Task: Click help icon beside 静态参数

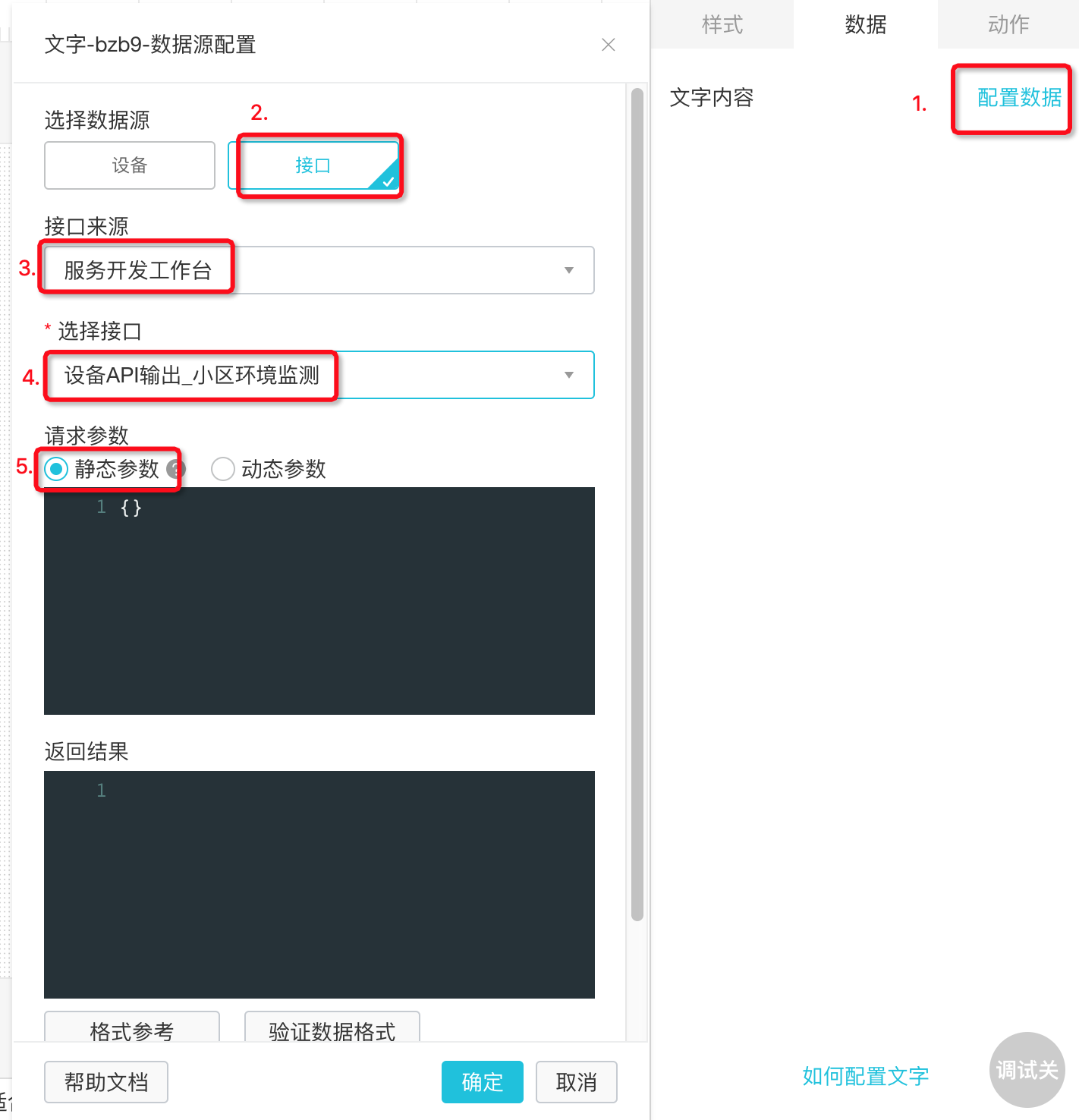Action: 175,469
